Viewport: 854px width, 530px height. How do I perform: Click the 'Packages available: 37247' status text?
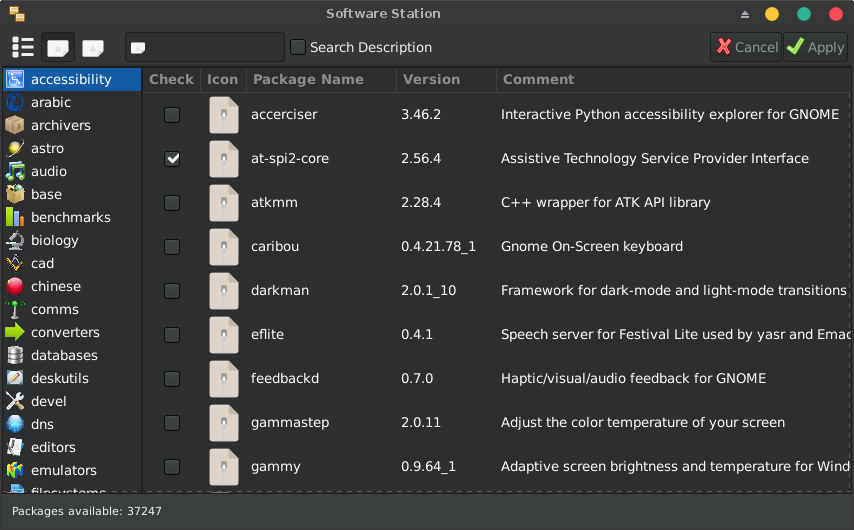coord(87,511)
